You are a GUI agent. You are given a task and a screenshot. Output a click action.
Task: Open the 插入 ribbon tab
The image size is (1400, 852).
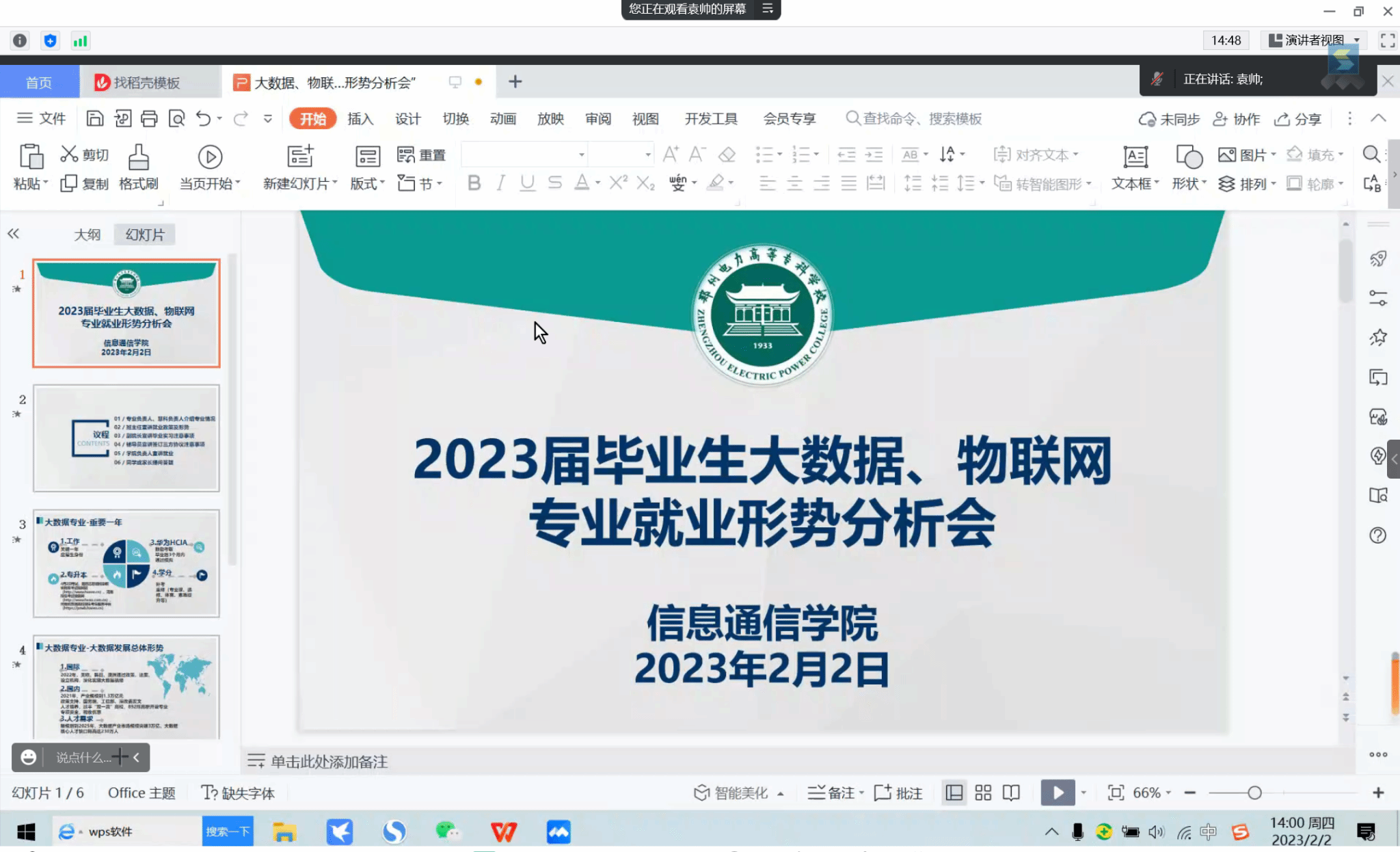pyautogui.click(x=360, y=119)
